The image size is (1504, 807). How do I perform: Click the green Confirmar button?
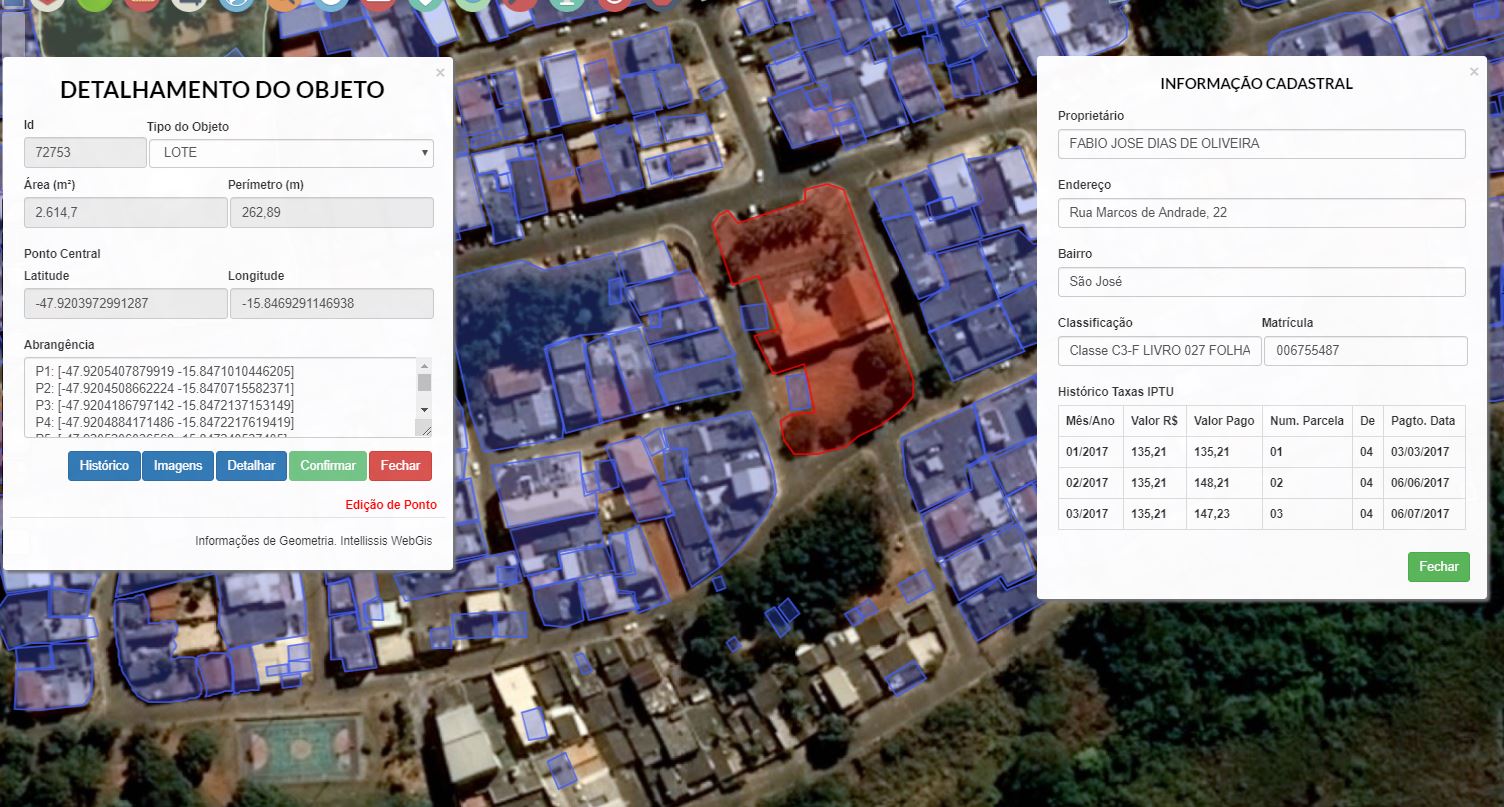327,466
